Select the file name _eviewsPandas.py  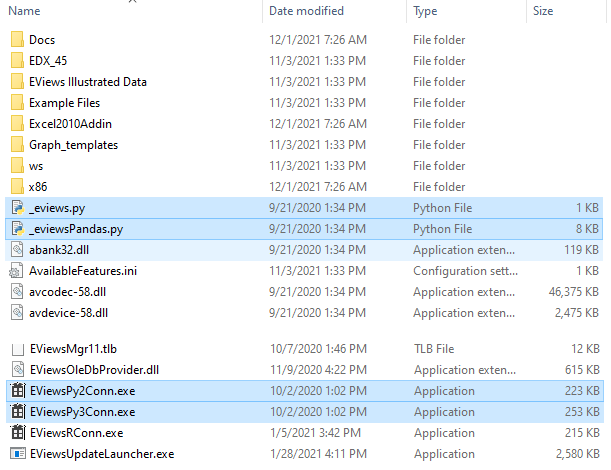pyautogui.click(x=76, y=229)
